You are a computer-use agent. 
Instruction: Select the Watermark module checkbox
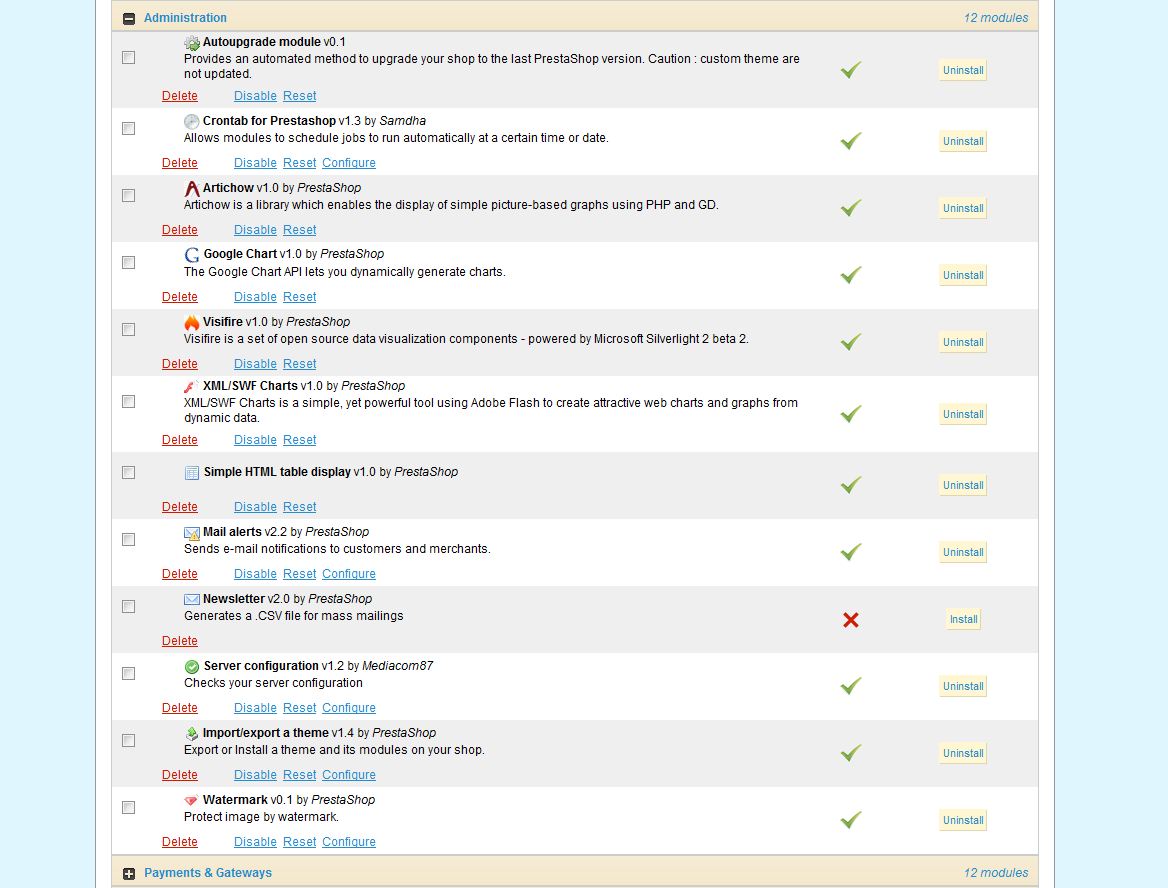point(128,808)
